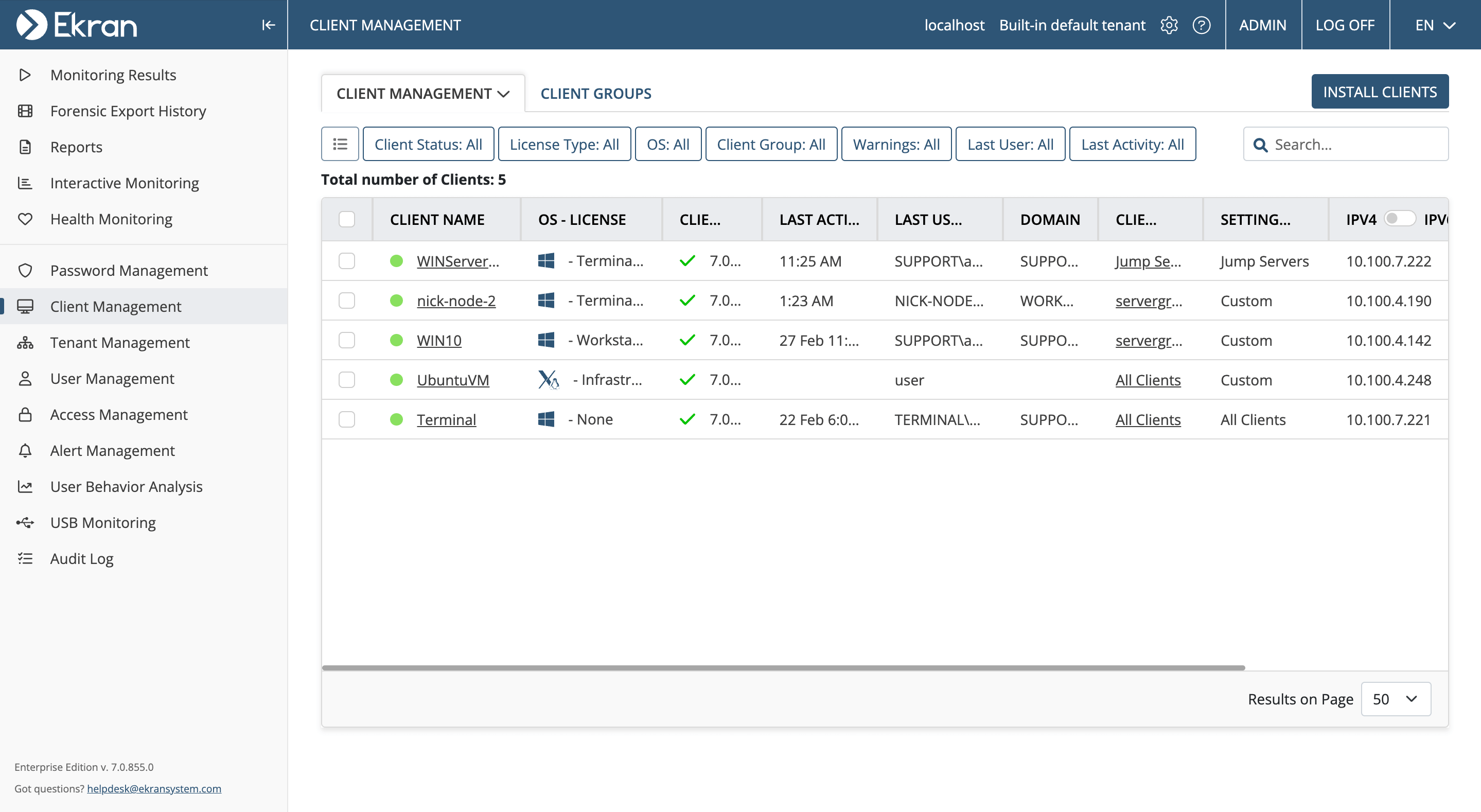Screen dimensions: 1481x812
Task: Check the Terminal row checkbox
Action: 347,419
